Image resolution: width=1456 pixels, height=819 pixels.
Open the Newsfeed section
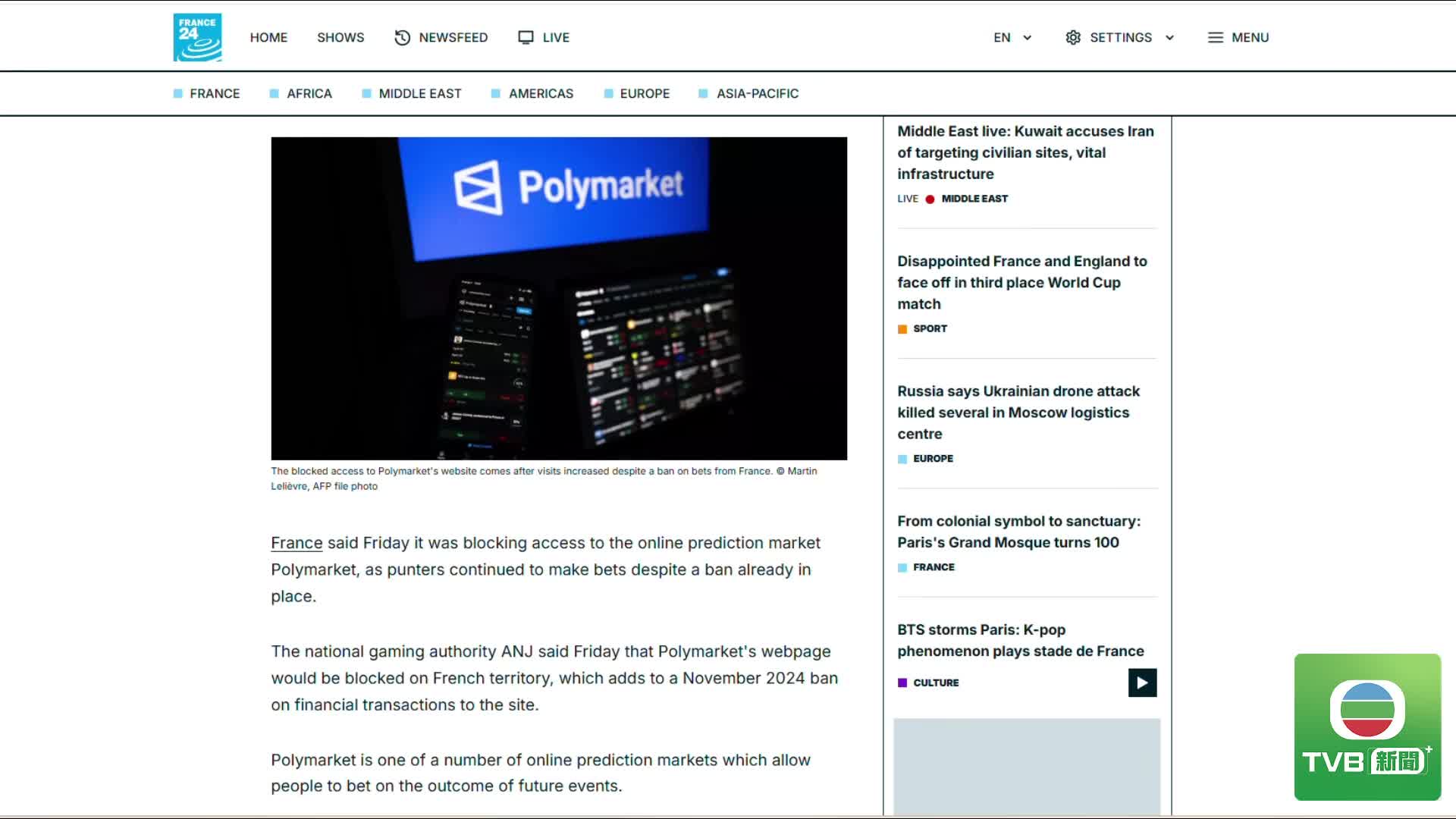click(x=453, y=37)
